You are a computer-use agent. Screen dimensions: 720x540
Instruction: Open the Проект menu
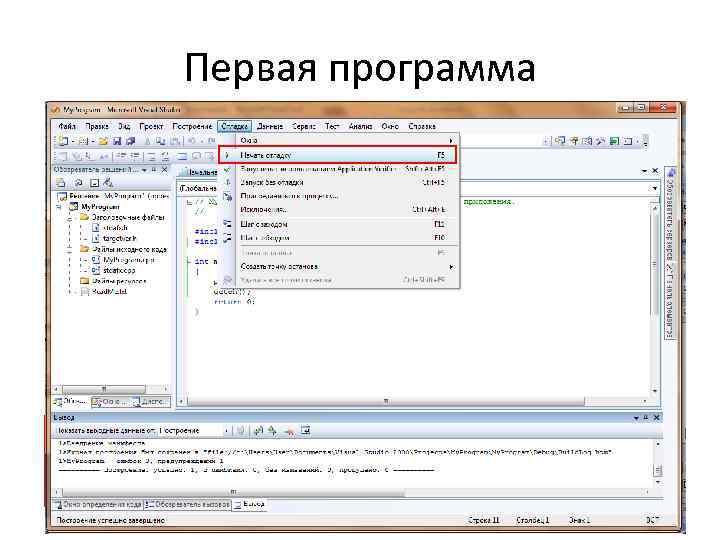coord(151,126)
